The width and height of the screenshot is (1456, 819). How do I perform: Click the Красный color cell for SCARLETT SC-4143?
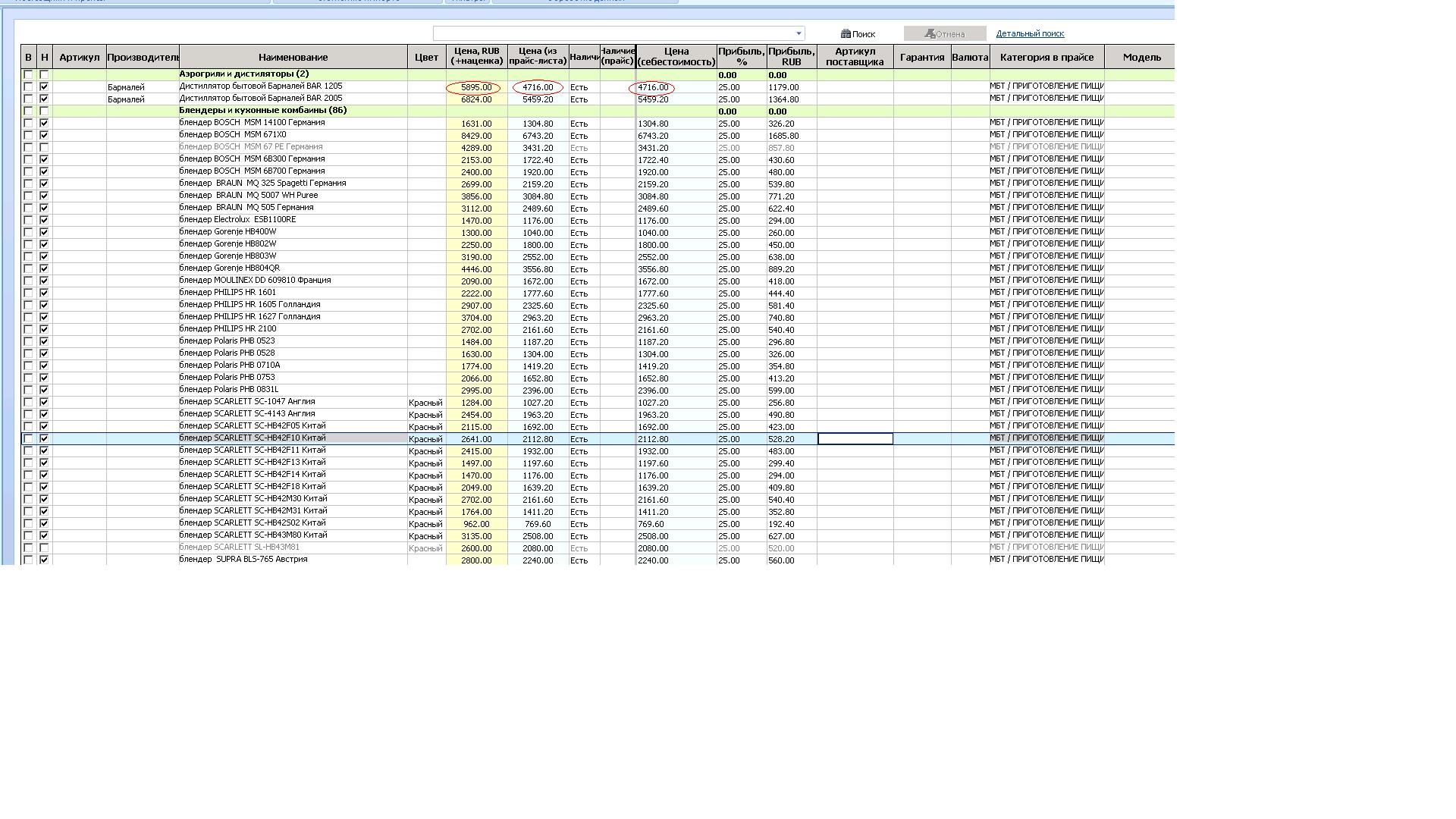pyautogui.click(x=426, y=415)
